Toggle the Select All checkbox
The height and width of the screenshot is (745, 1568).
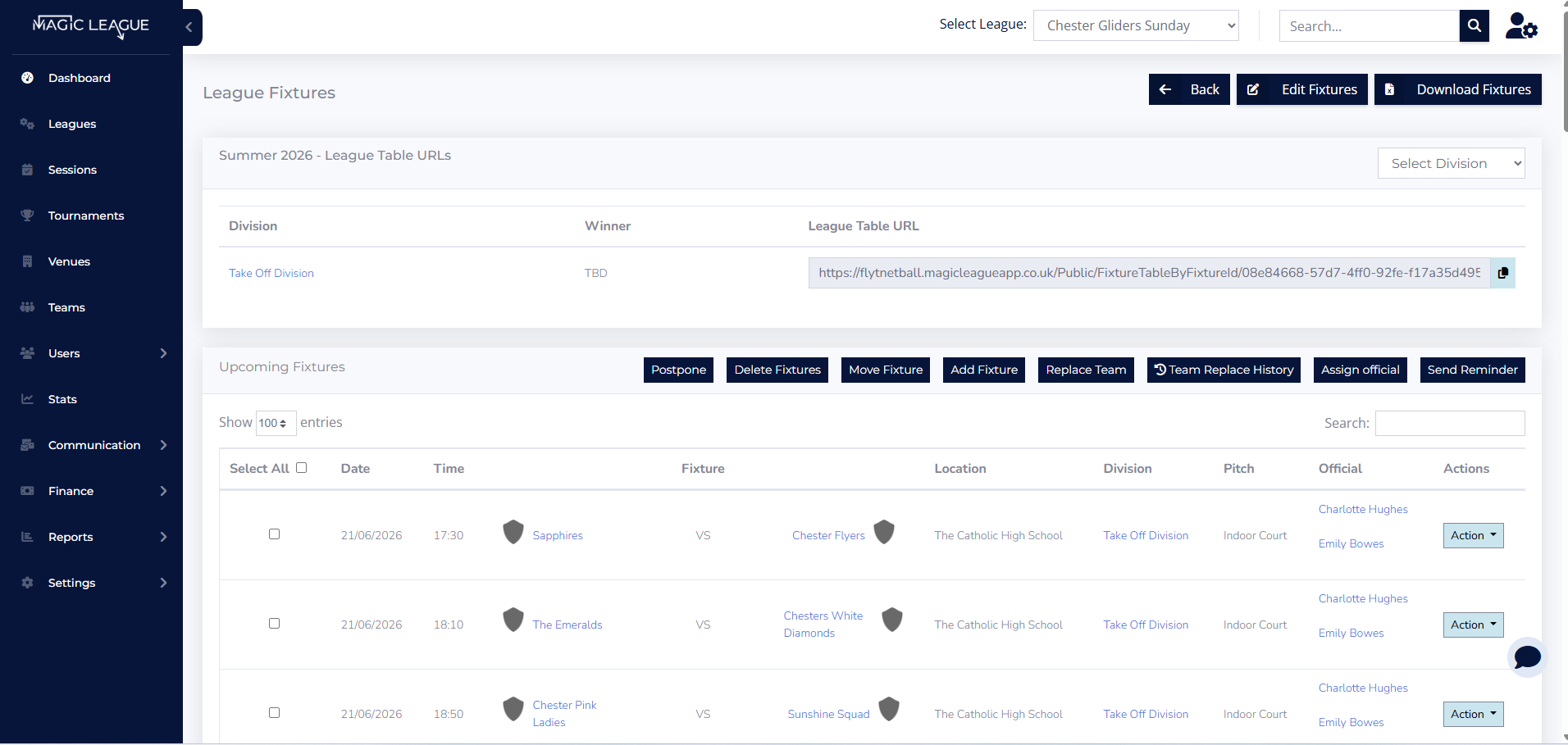(302, 468)
